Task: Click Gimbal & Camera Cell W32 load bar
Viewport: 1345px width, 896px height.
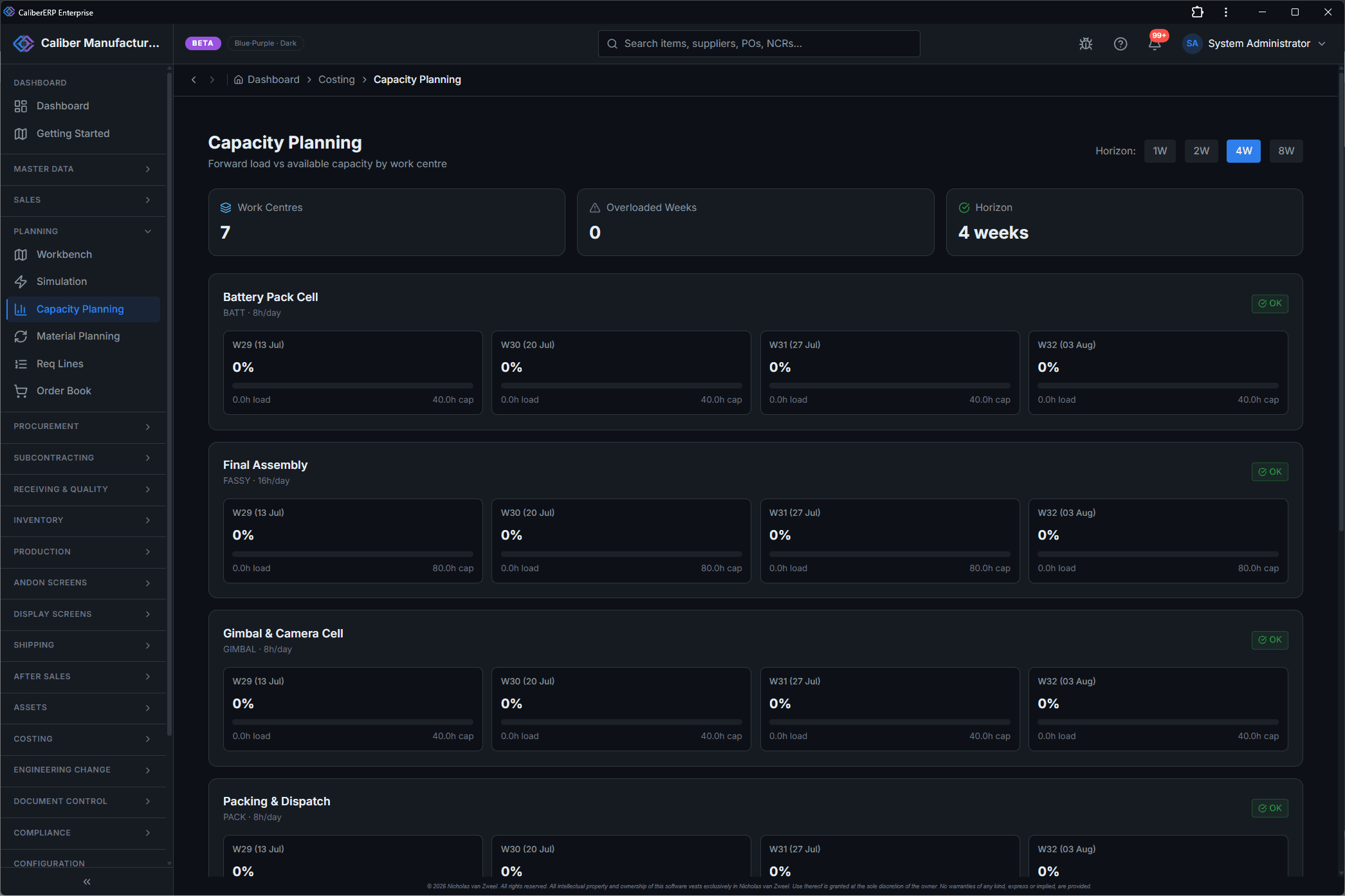Action: 1158,722
